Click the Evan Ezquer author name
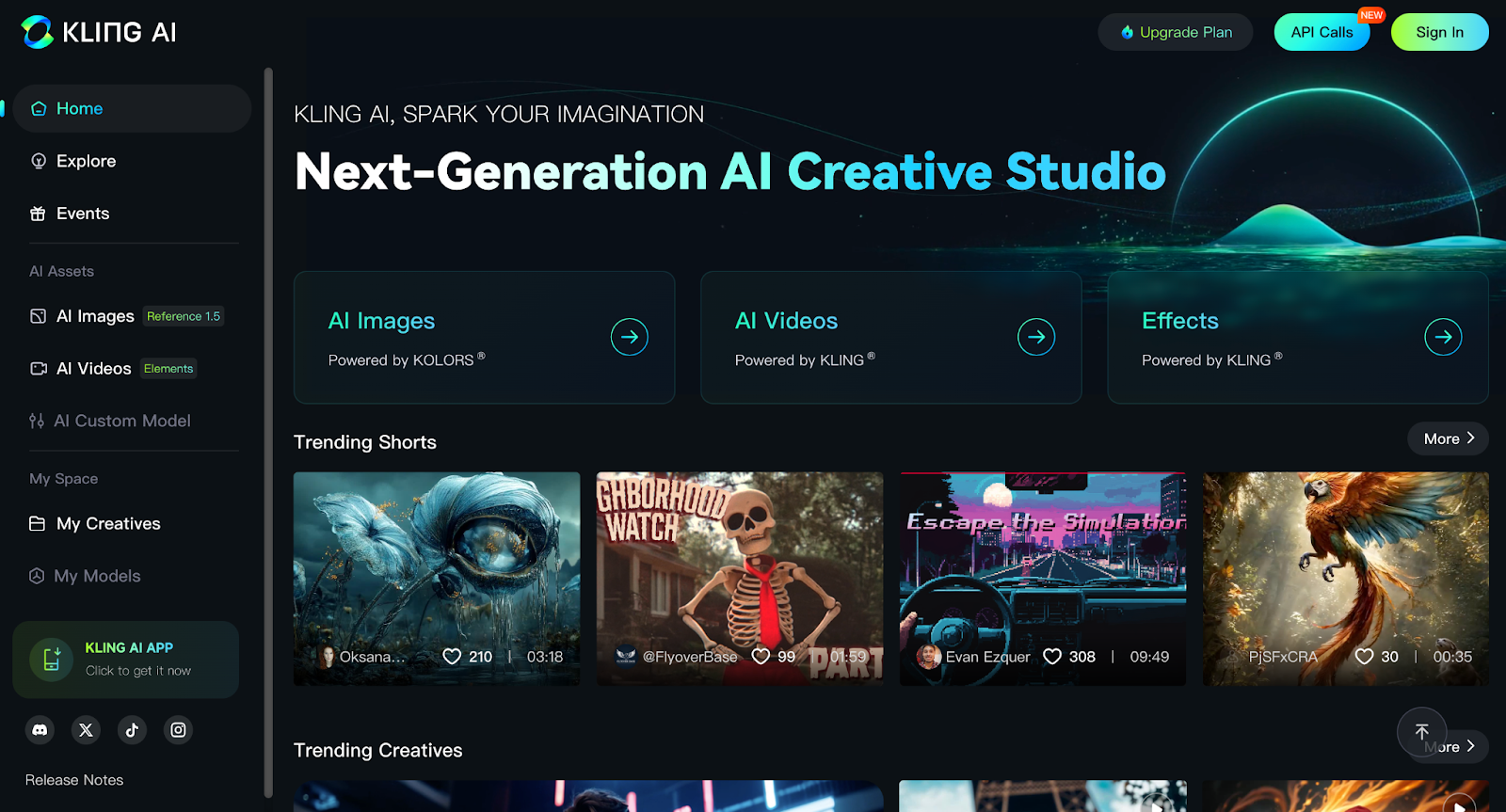Screen dimensions: 1506x812 [x=987, y=657]
